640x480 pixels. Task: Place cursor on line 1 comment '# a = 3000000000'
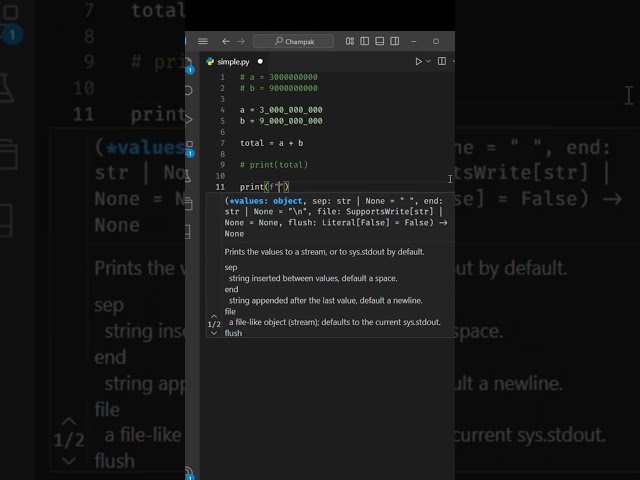(x=278, y=77)
